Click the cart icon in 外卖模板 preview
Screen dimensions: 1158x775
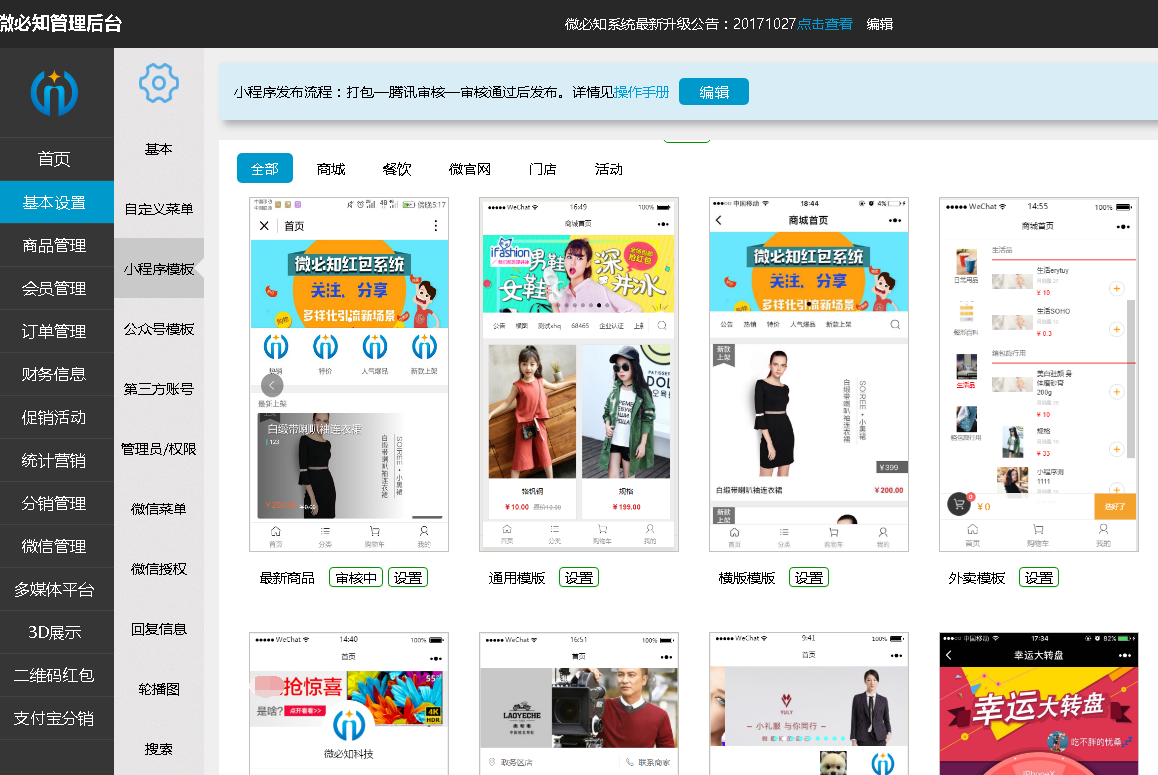click(959, 505)
